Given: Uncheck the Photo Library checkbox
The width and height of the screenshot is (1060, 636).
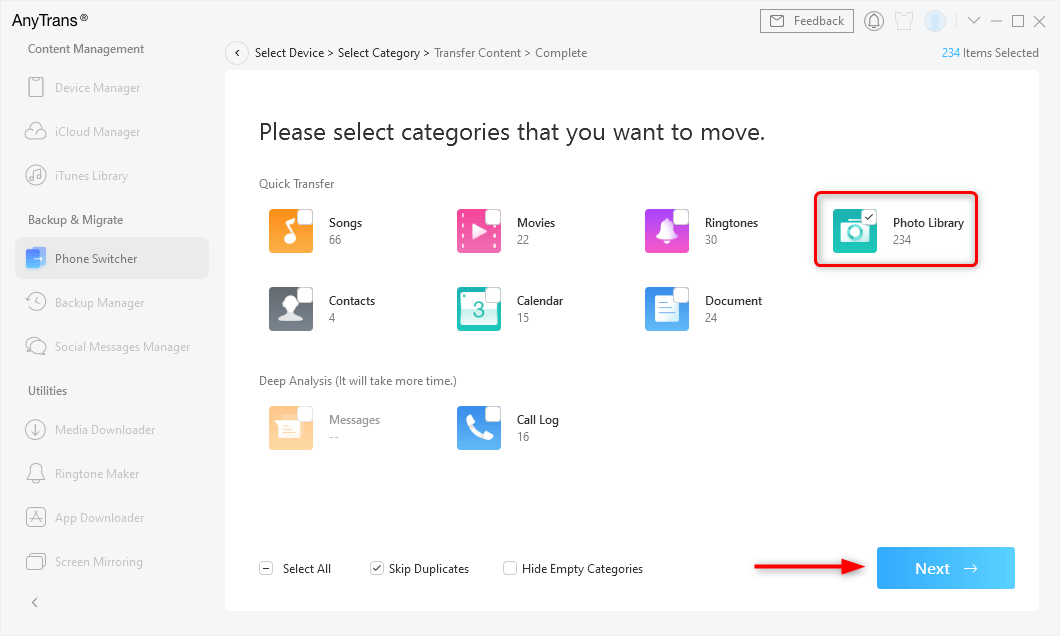Looking at the screenshot, I should [x=870, y=217].
